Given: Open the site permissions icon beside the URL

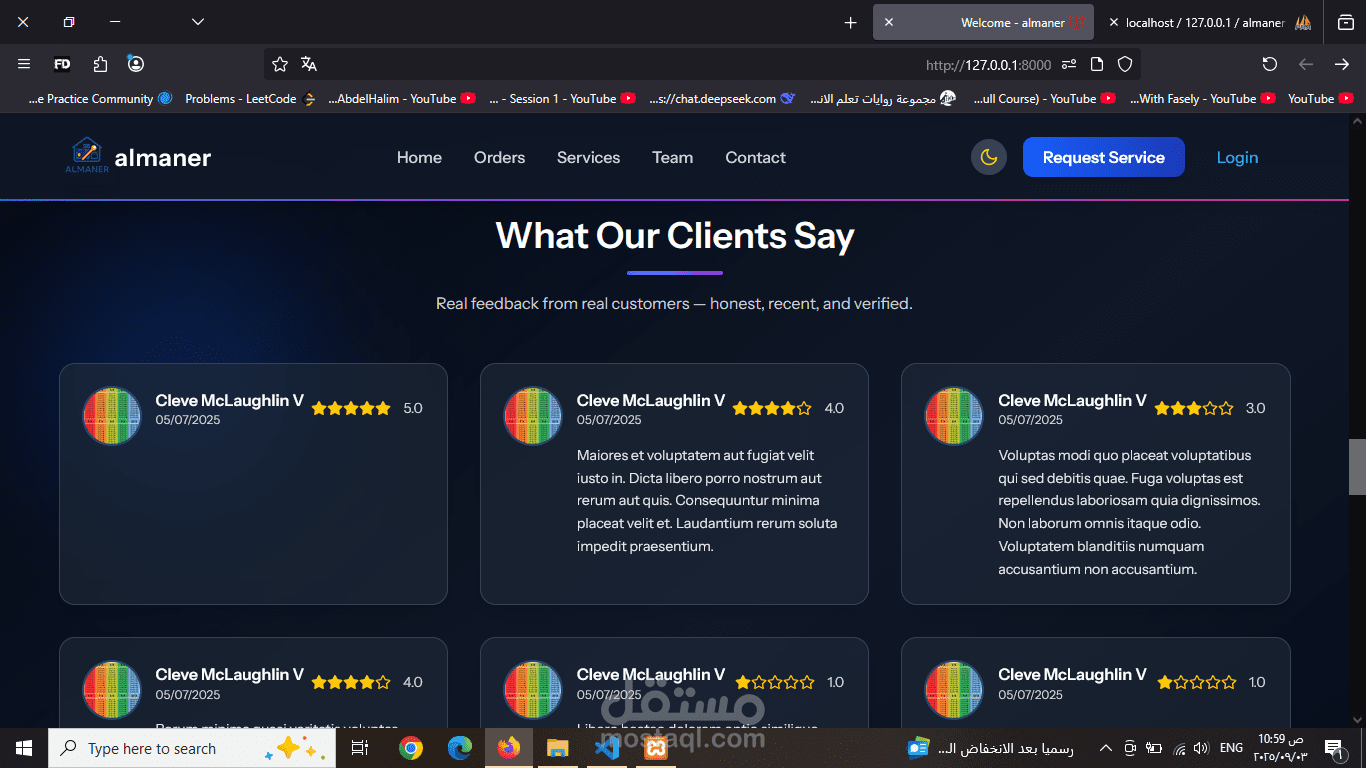Looking at the screenshot, I should (x=1069, y=64).
